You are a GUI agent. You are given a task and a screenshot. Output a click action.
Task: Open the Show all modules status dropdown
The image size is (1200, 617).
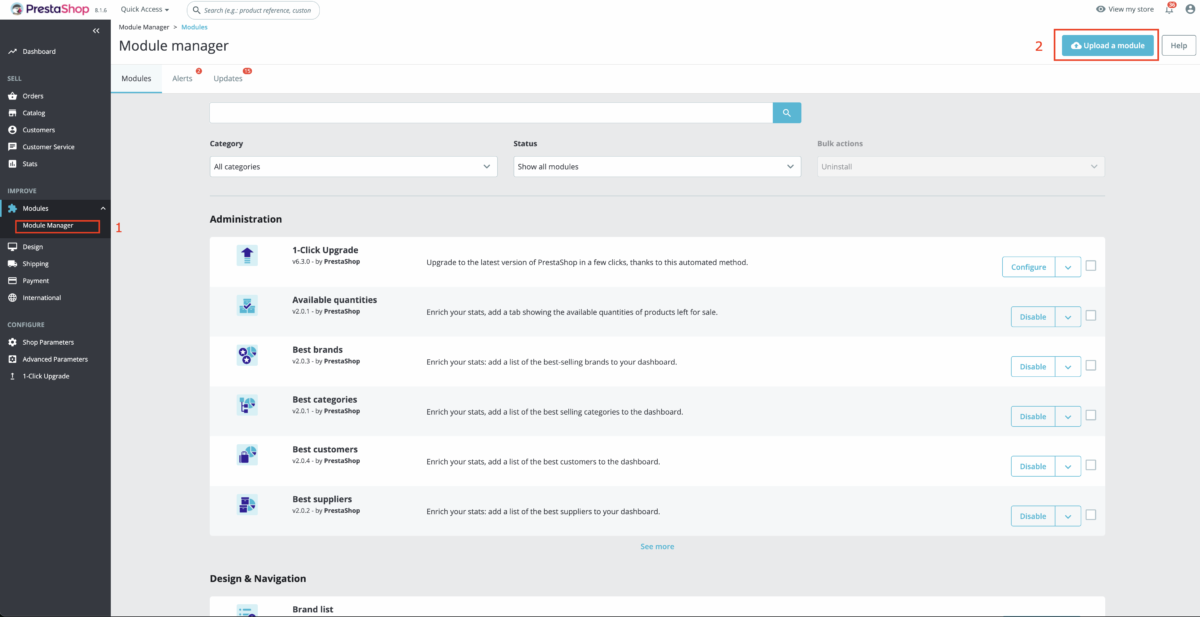point(657,166)
